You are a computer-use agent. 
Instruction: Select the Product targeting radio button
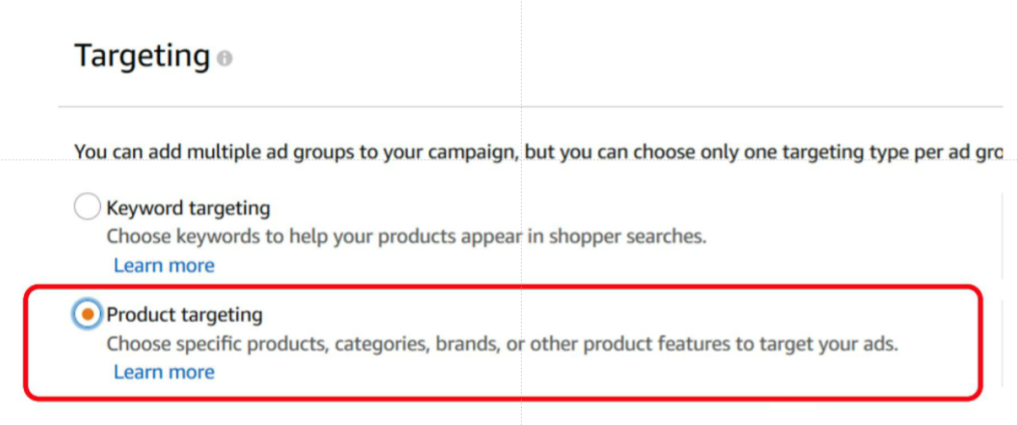(87, 315)
